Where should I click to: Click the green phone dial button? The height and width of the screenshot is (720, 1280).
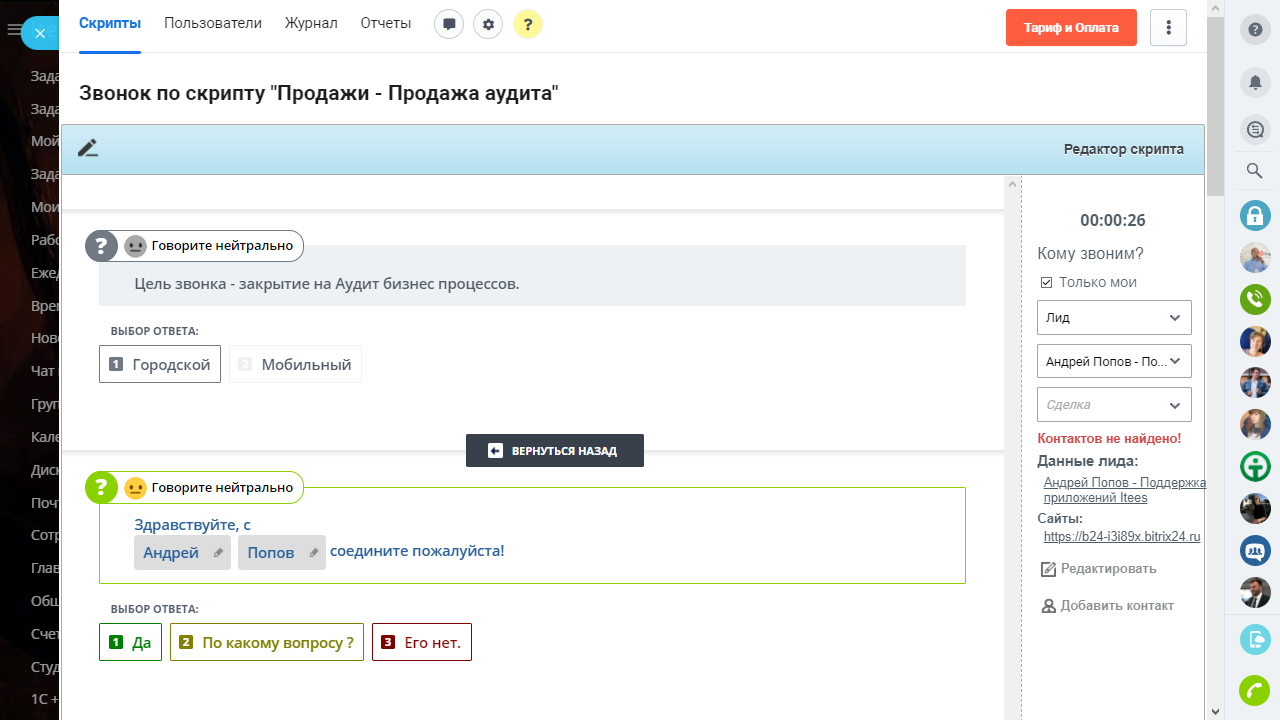pyautogui.click(x=1255, y=691)
